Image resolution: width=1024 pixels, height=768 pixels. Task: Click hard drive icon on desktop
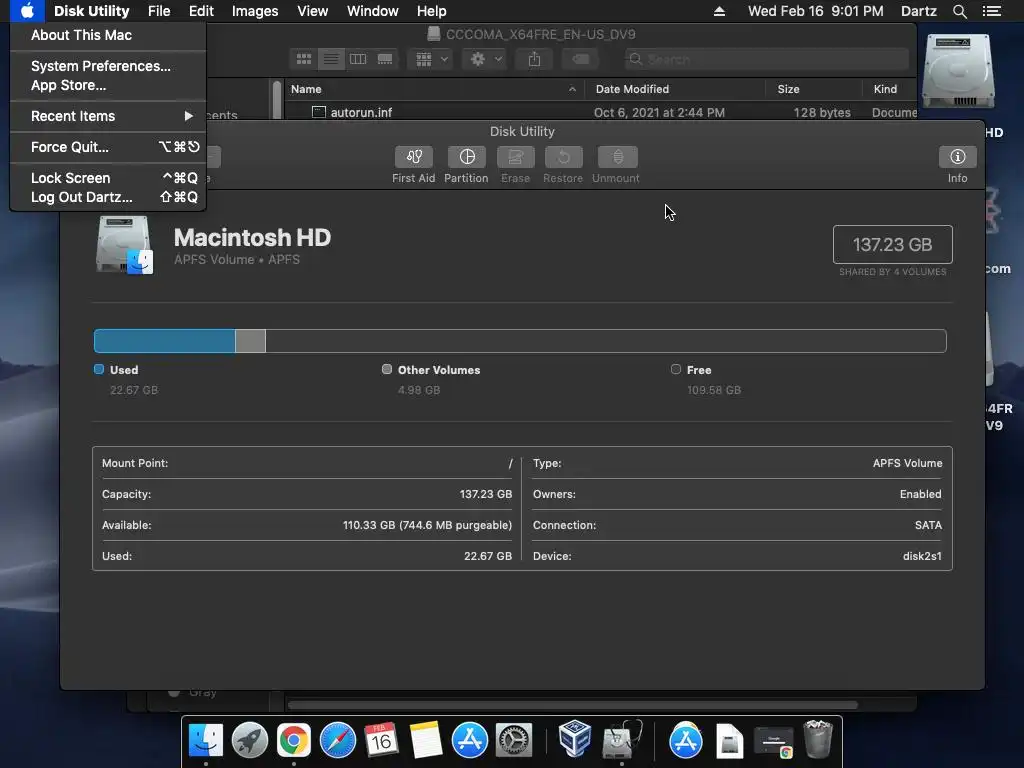click(x=957, y=71)
